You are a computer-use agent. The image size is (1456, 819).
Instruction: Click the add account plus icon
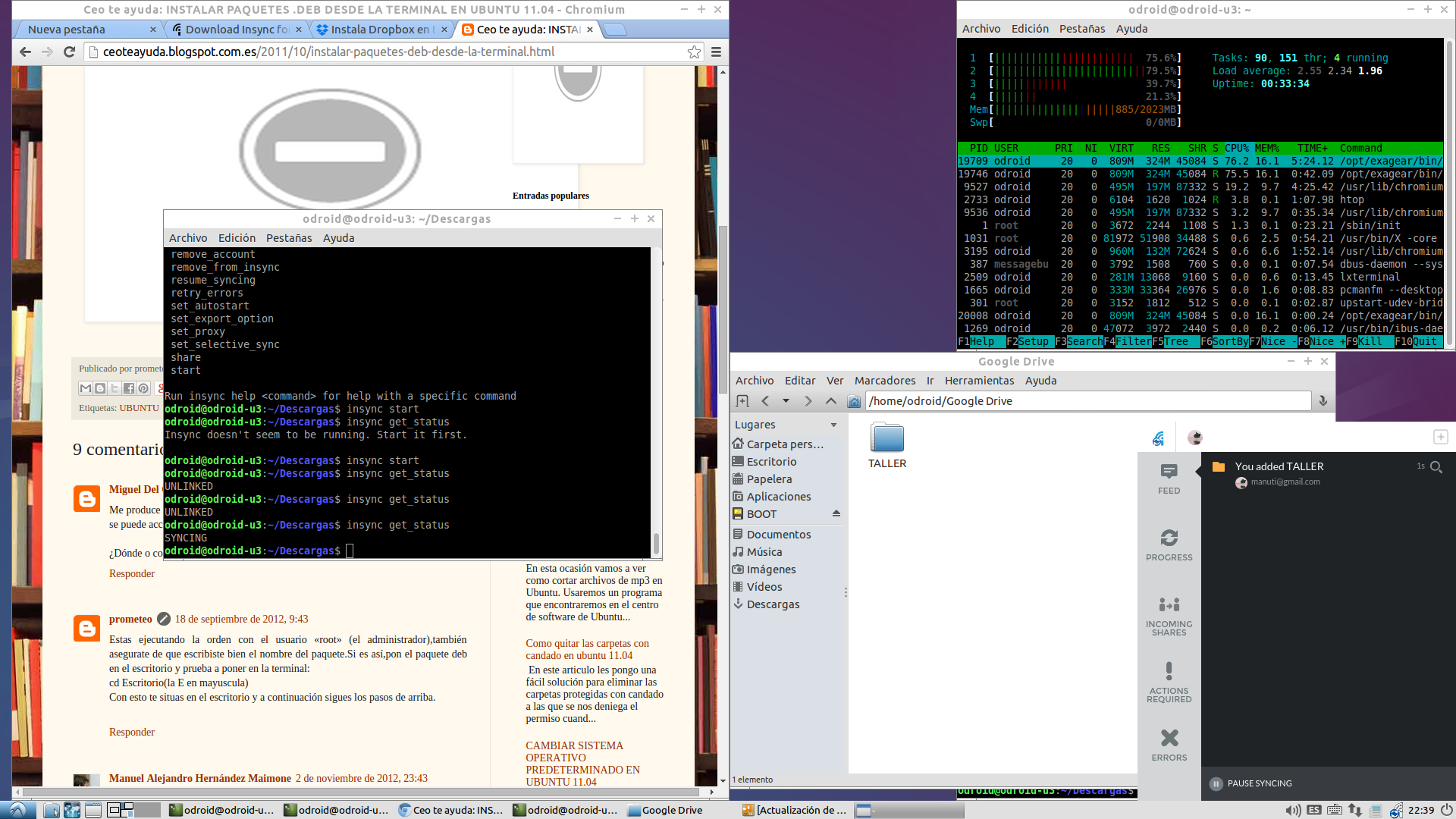[x=1440, y=437]
